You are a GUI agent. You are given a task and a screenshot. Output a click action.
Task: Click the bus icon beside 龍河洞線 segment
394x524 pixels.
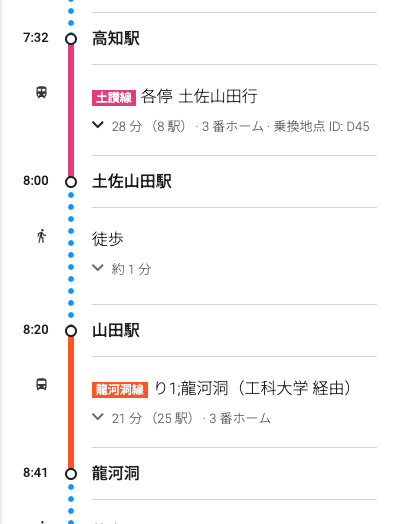[41, 384]
